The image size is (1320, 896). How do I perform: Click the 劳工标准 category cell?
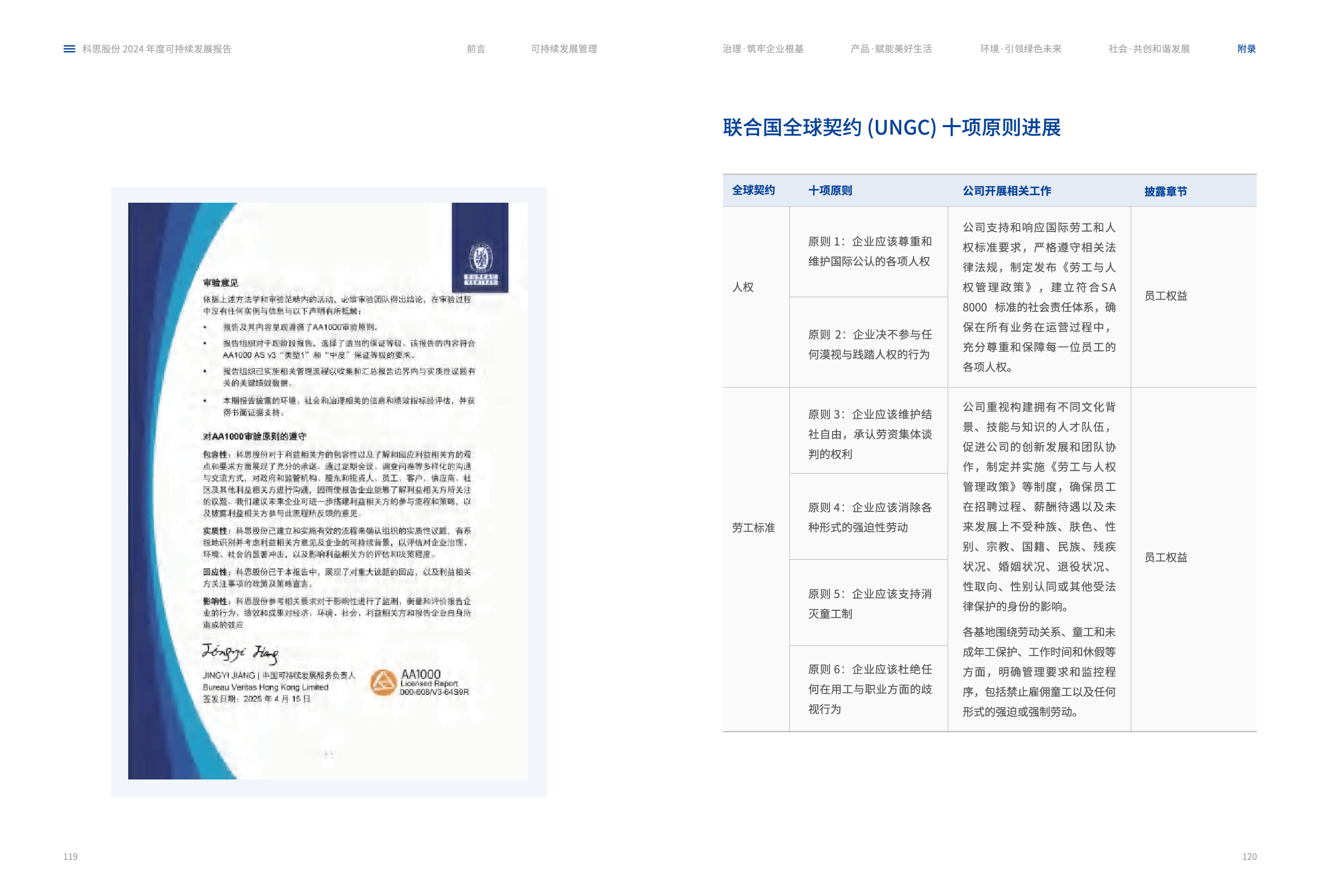click(x=753, y=527)
